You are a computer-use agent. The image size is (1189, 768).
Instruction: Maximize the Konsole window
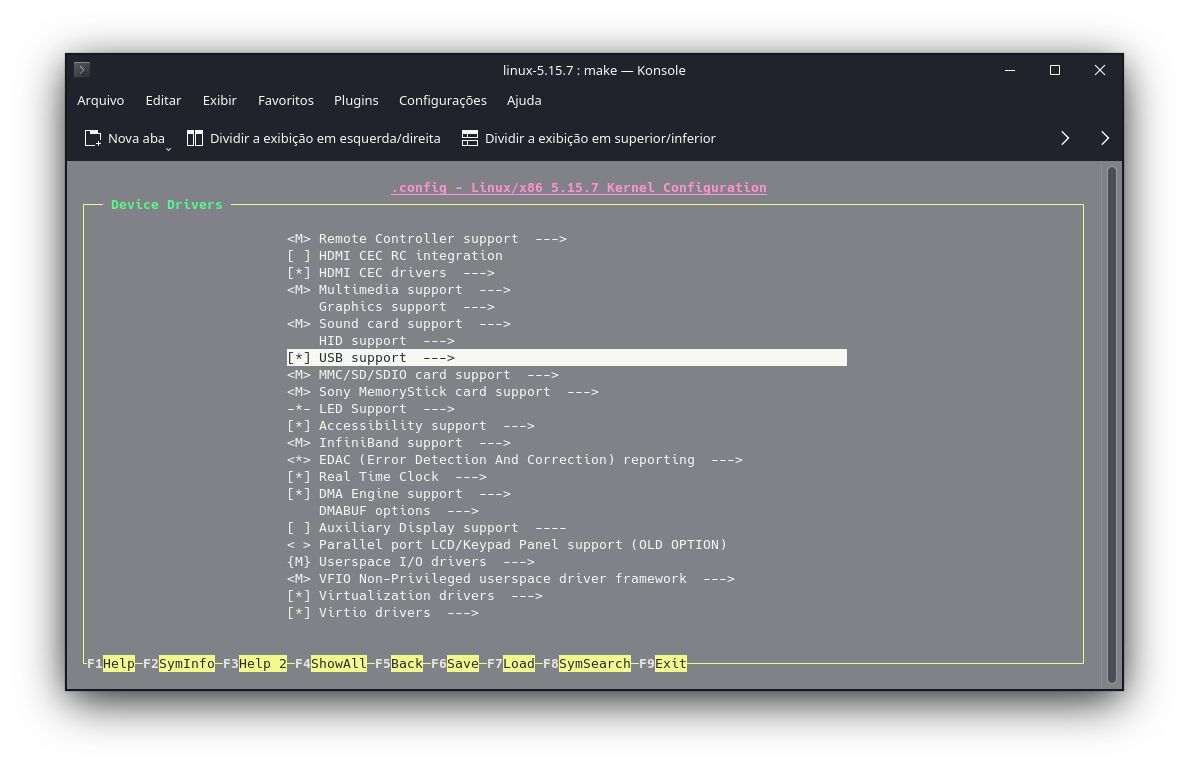1055,70
